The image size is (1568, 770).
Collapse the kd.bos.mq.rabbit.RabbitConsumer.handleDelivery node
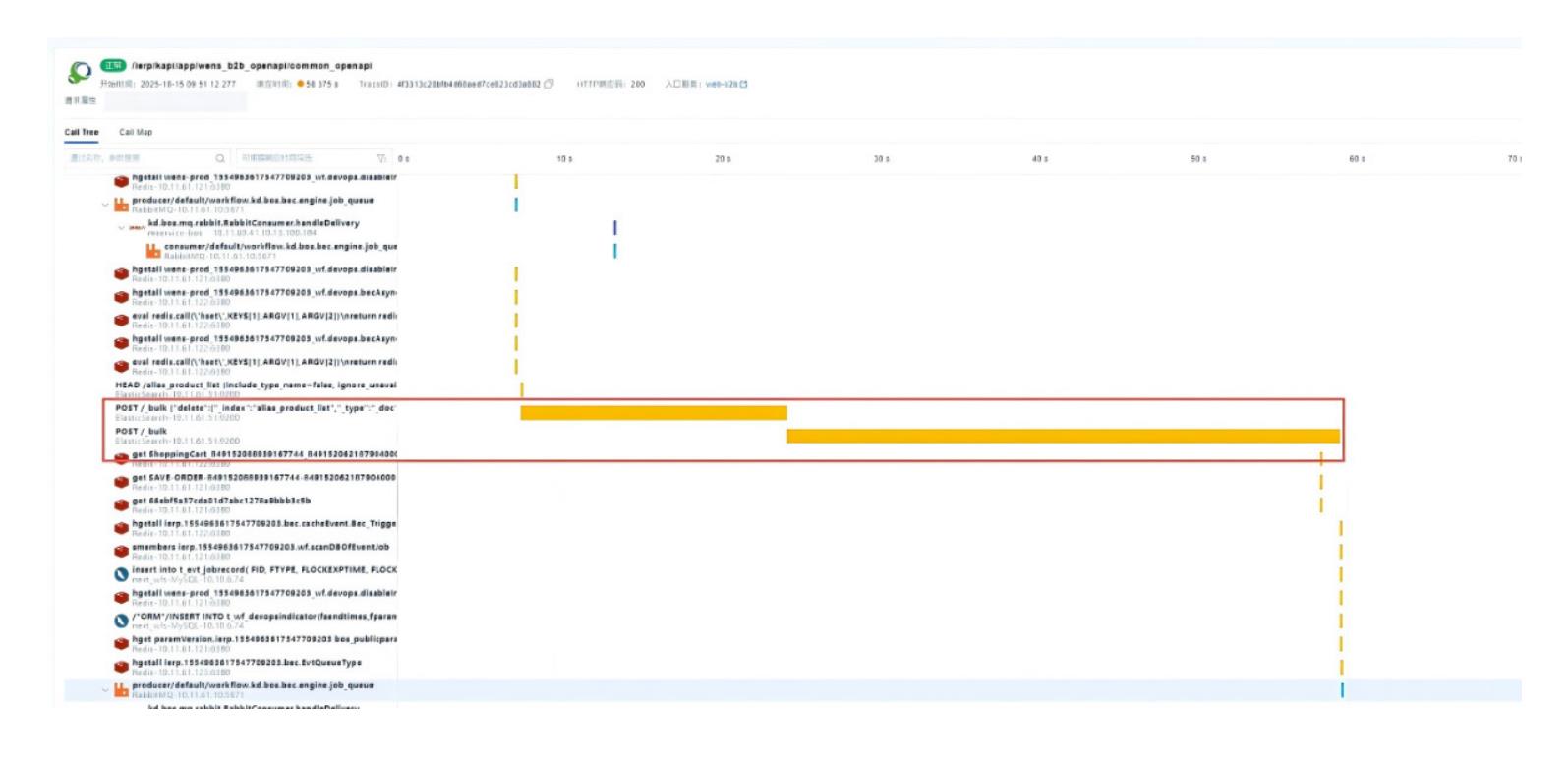[x=122, y=228]
